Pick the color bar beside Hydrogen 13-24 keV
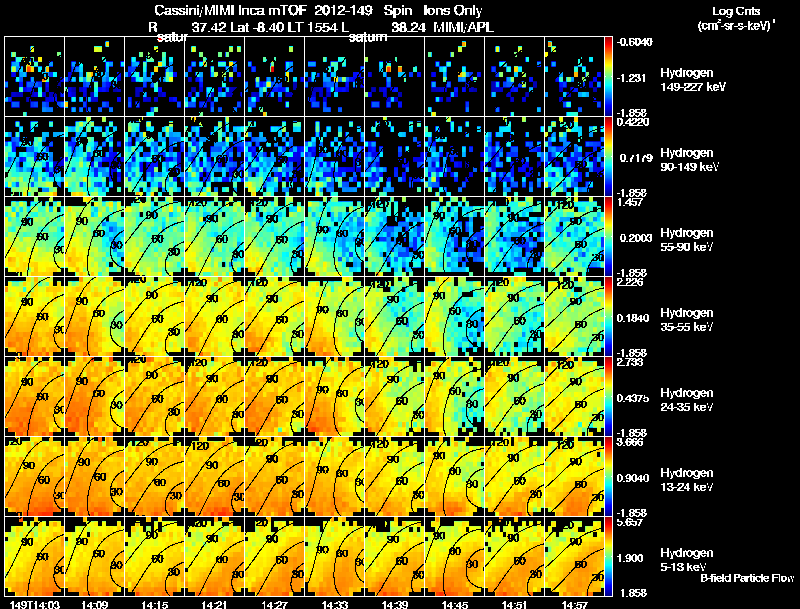The width and height of the screenshot is (800, 609). (x=608, y=477)
